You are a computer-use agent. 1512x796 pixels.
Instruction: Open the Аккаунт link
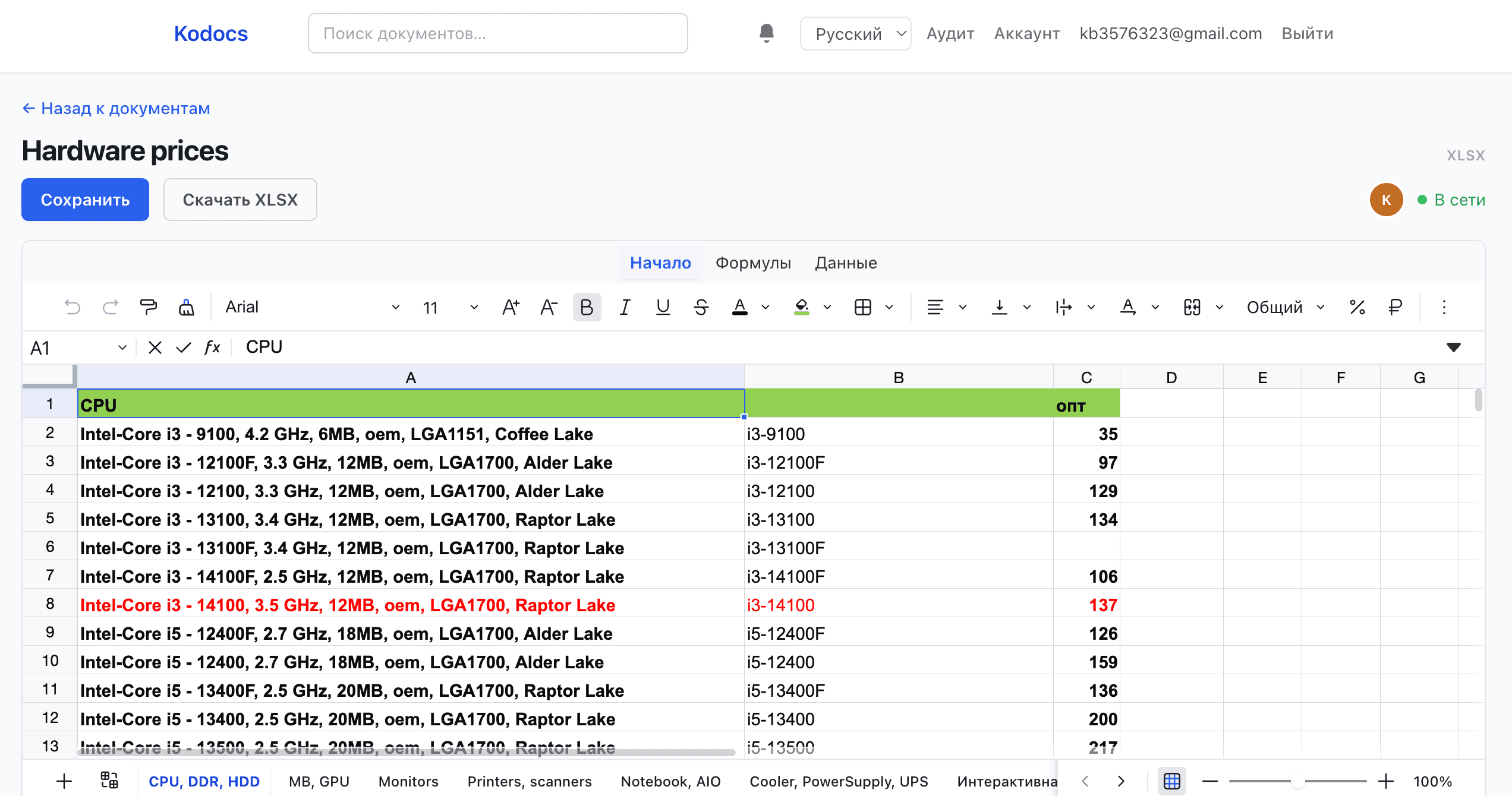tap(1027, 33)
